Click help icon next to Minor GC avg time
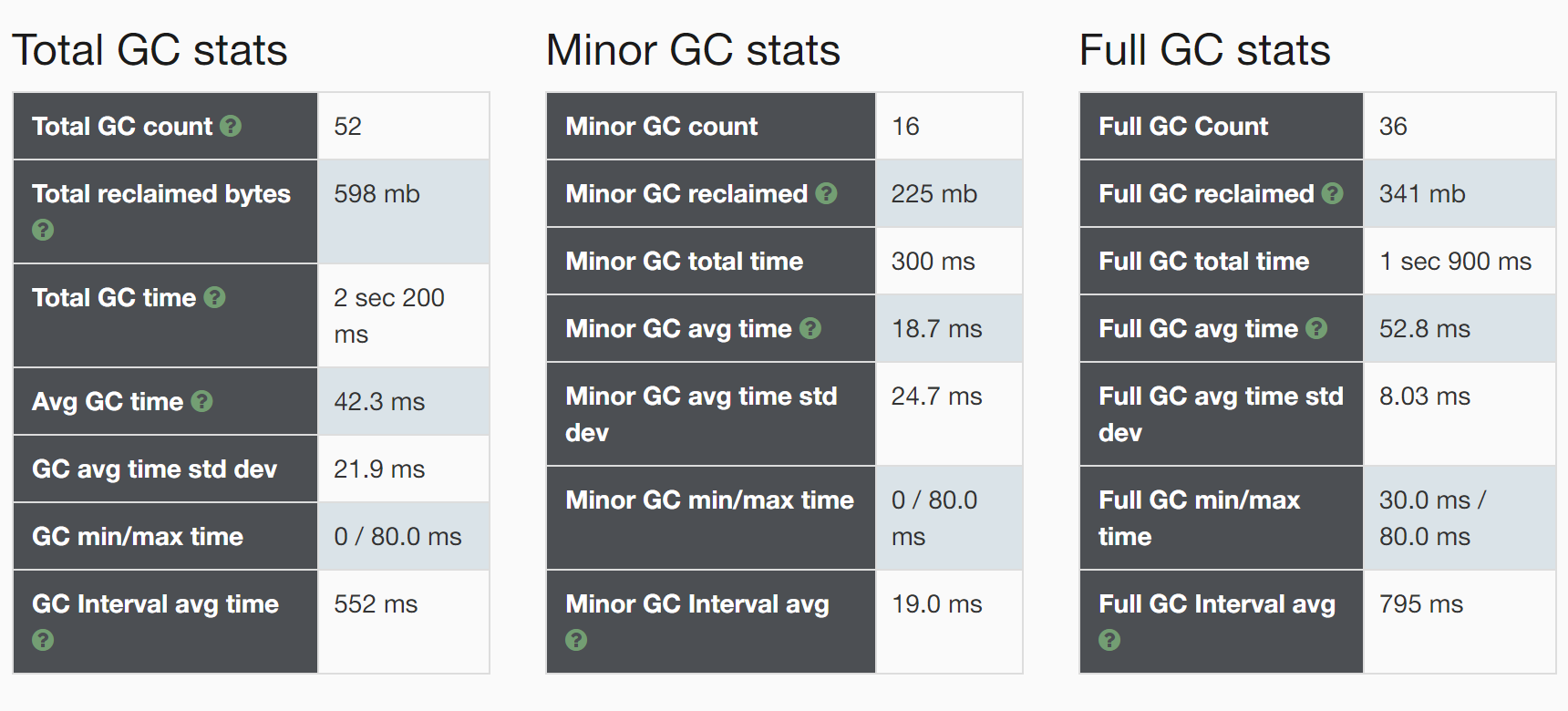 (x=810, y=328)
